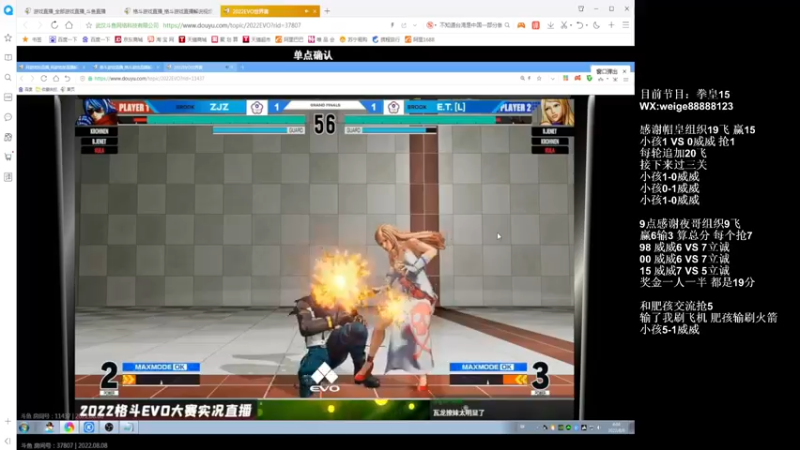The width and height of the screenshot is (800, 450).
Task: Reload the page in outer browser
Action: [54, 25]
